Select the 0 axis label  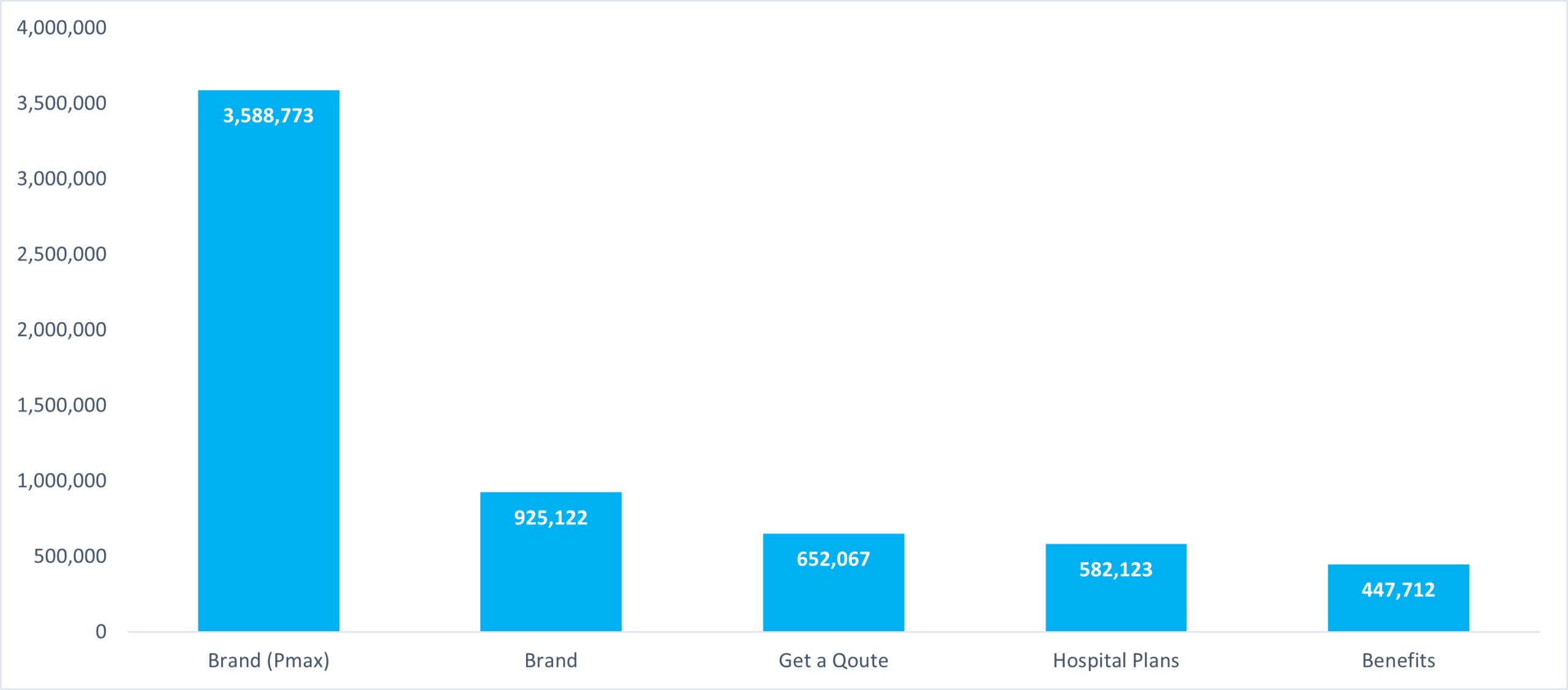tap(101, 632)
